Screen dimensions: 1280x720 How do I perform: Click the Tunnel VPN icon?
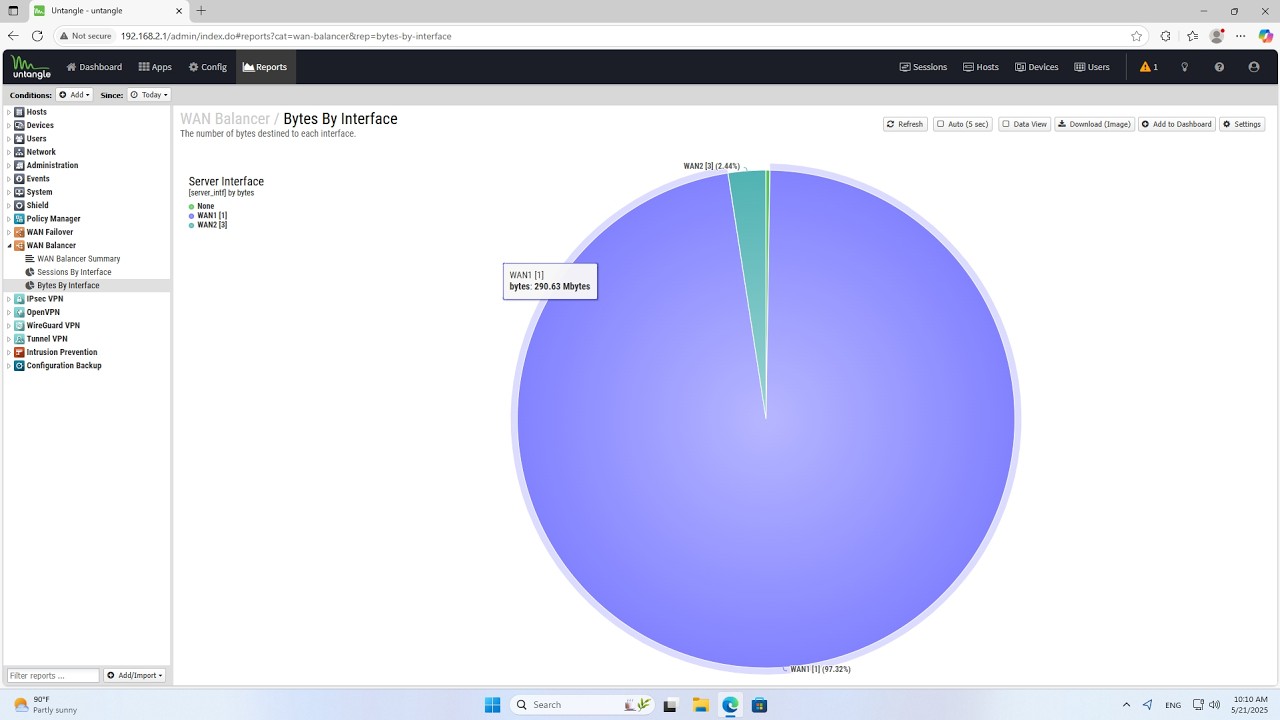19,339
